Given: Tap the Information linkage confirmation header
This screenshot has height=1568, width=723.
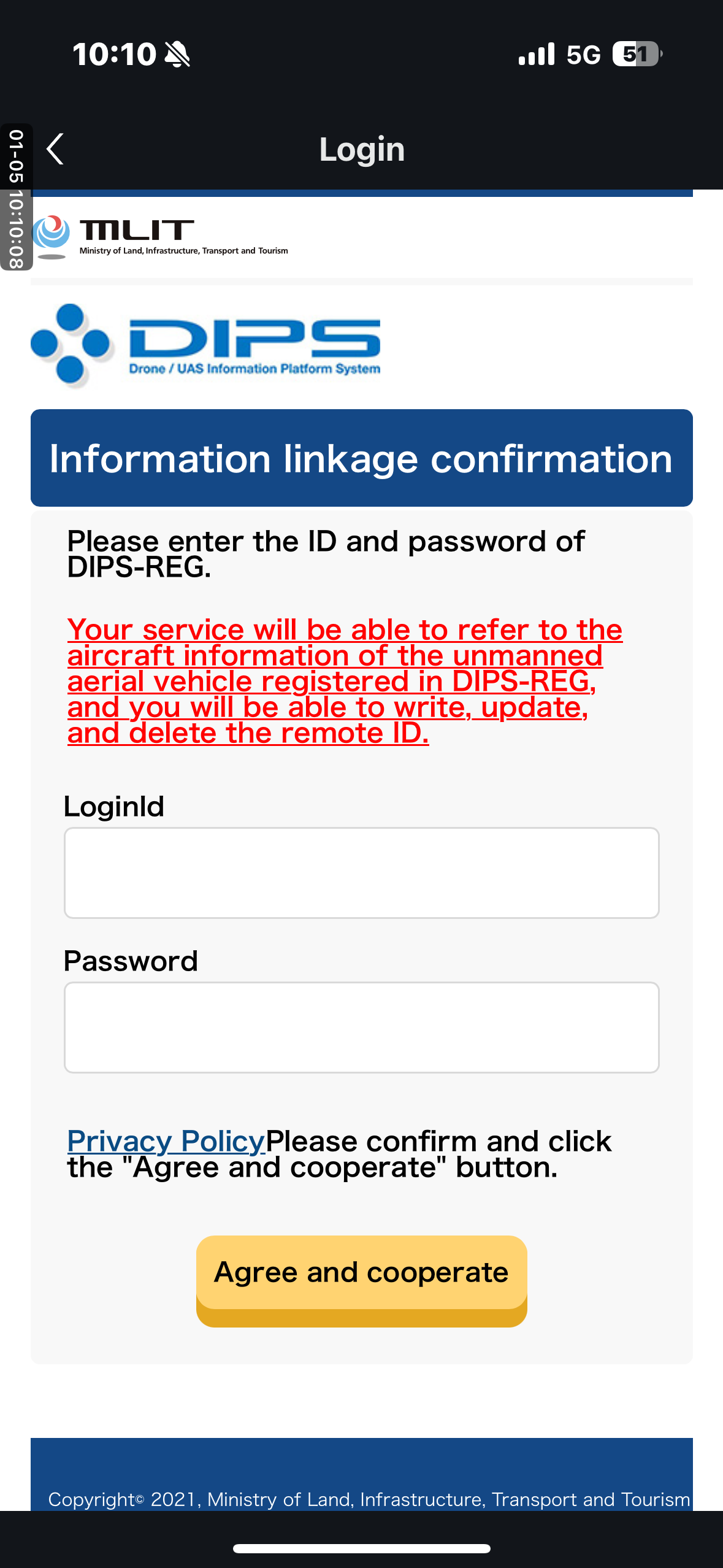Looking at the screenshot, I should 361,458.
